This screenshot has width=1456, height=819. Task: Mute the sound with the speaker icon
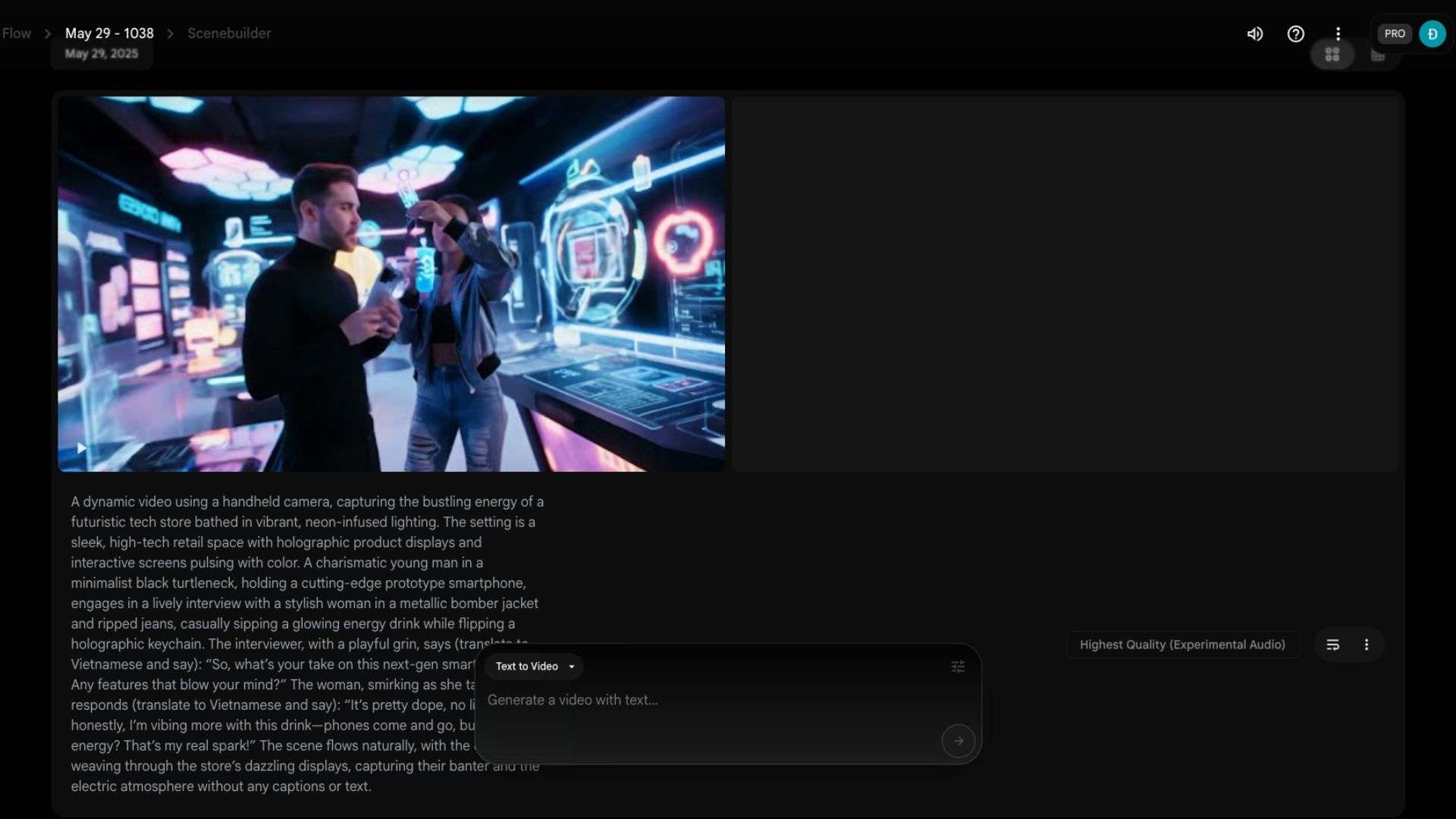pyautogui.click(x=1255, y=34)
